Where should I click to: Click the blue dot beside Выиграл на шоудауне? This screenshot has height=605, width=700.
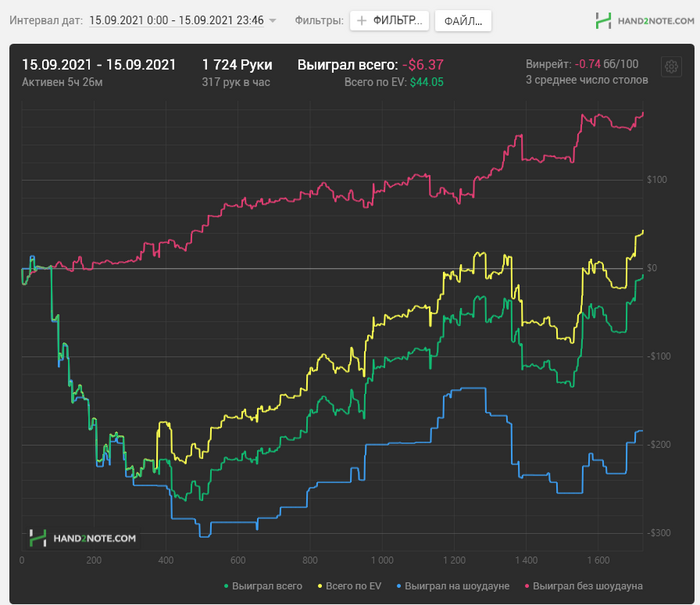399,586
